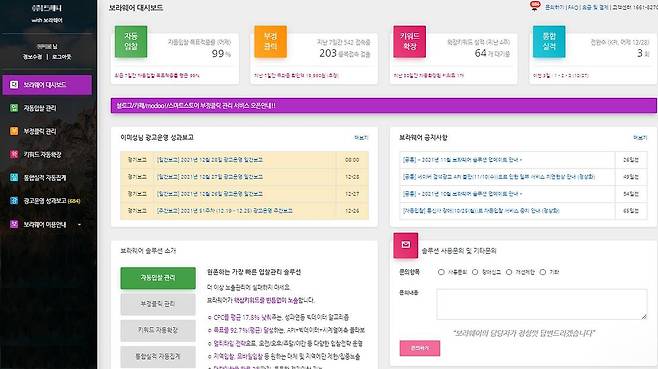Click the green 자동입찰 관리 sidebar icon
This screenshot has width=658, height=369.
(14, 108)
